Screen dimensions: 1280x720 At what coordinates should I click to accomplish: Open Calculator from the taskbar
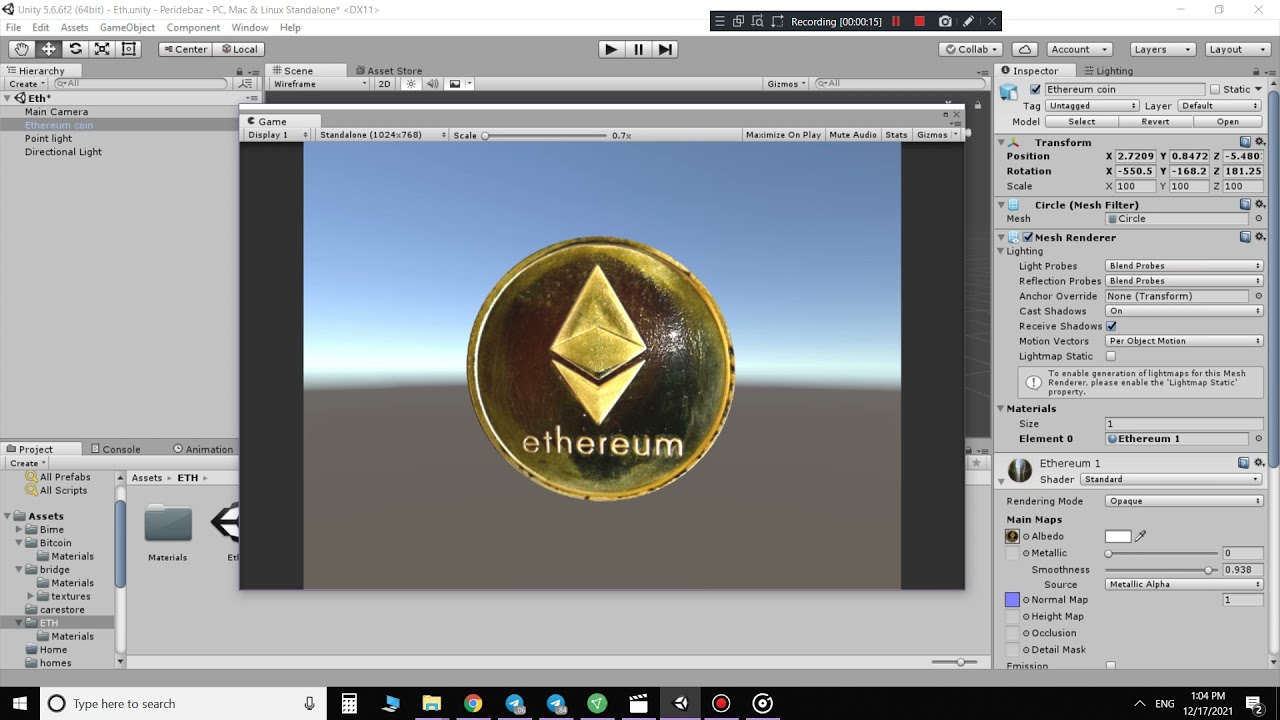click(x=349, y=704)
